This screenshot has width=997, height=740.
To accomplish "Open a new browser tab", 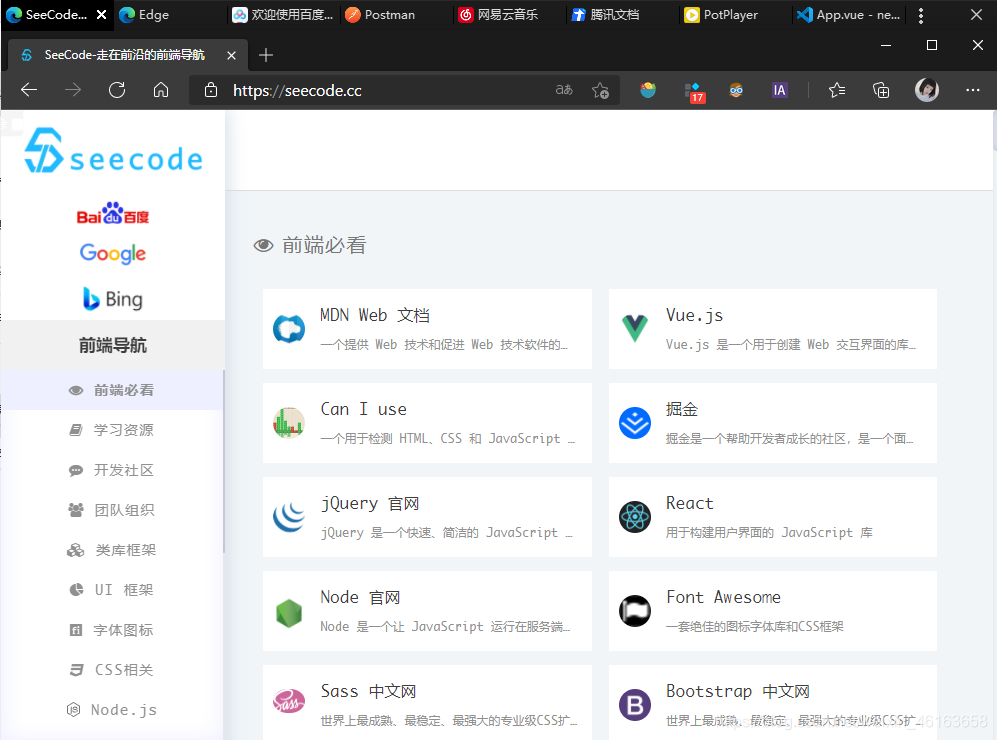I will (266, 55).
